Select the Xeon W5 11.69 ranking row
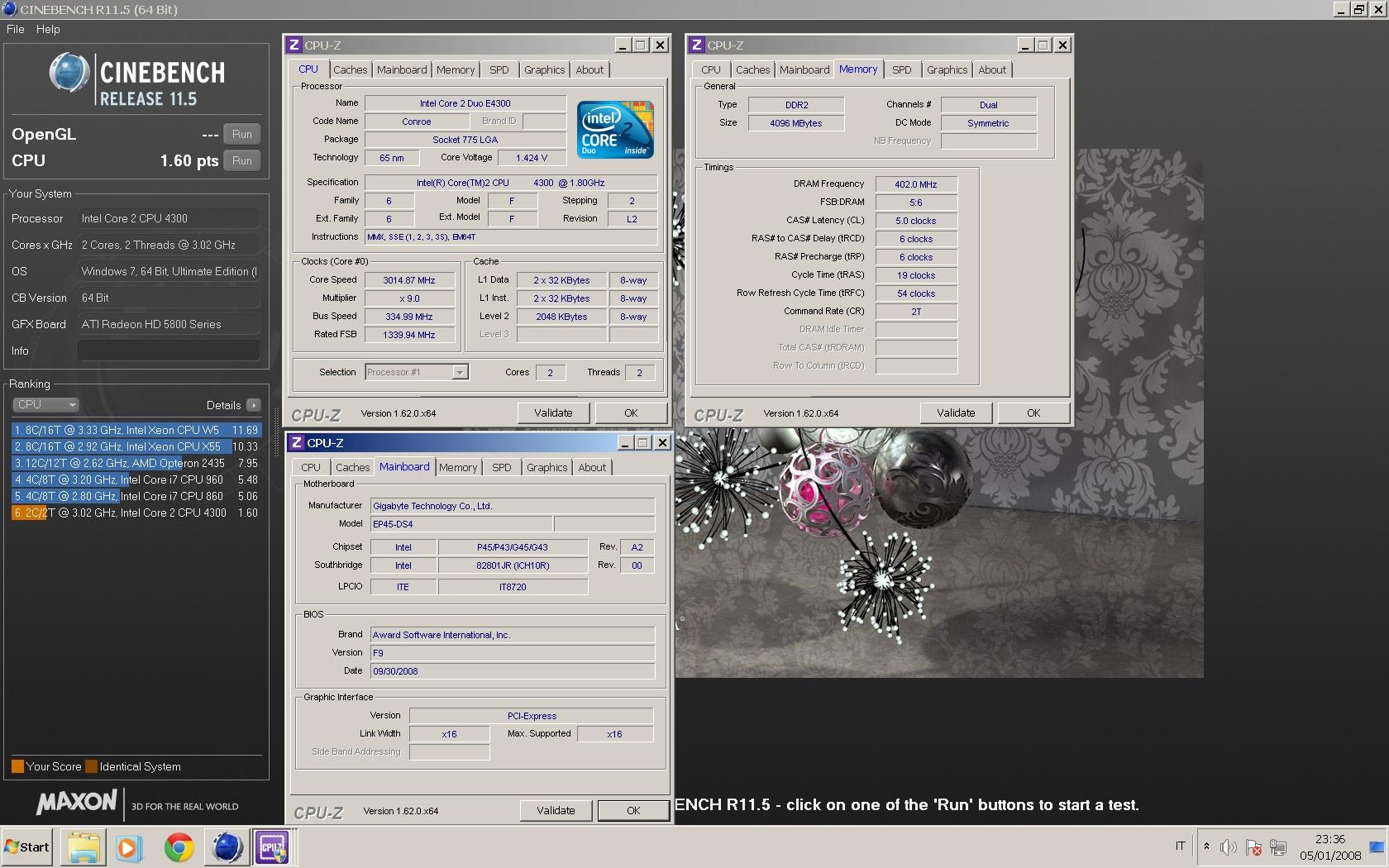The image size is (1389, 868). [x=136, y=430]
